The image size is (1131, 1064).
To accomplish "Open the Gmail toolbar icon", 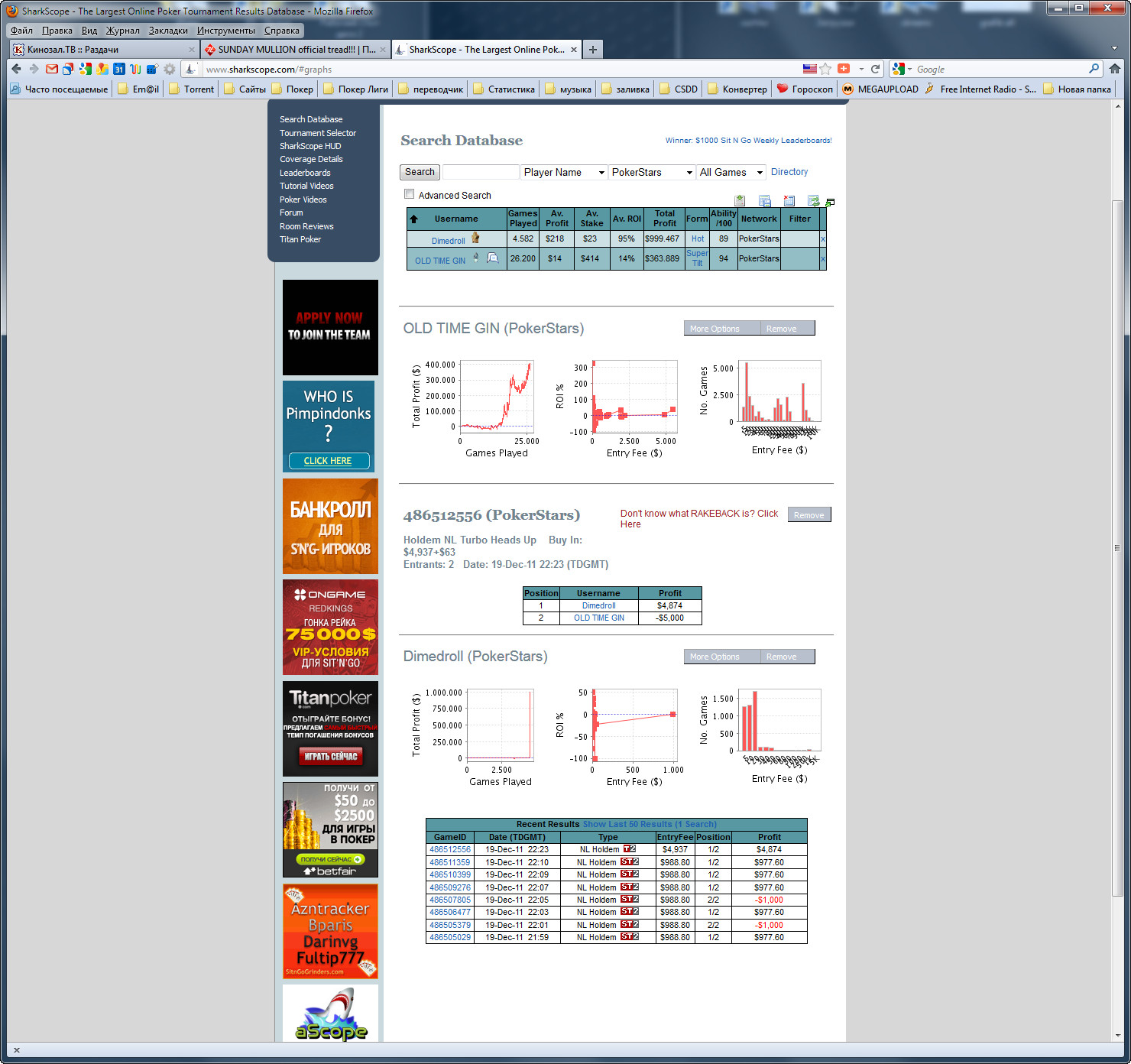I will coord(52,69).
